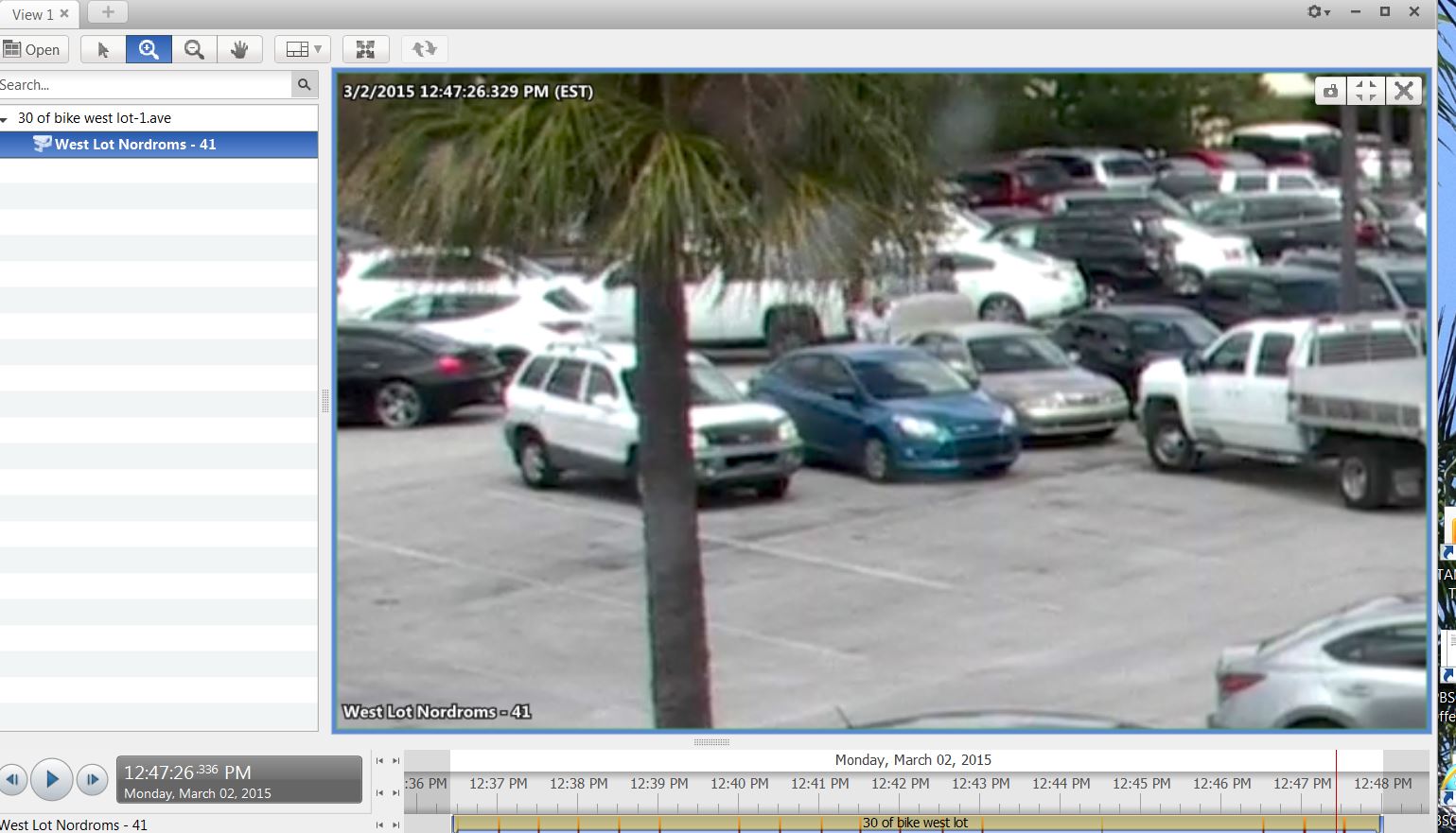The height and width of the screenshot is (833, 1456).
Task: Maximize the video image panel
Action: (1366, 91)
